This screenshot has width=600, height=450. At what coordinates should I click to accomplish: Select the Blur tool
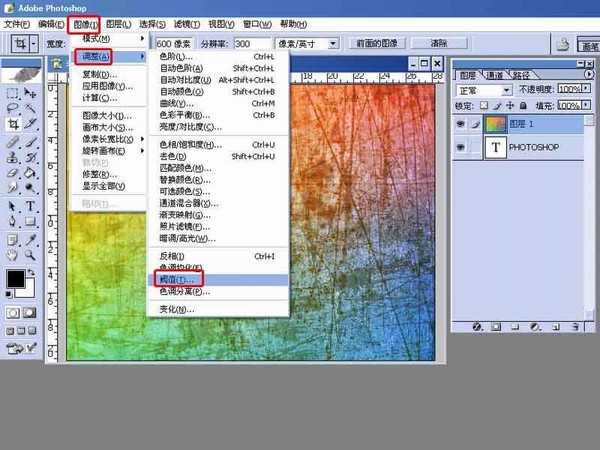coord(12,188)
